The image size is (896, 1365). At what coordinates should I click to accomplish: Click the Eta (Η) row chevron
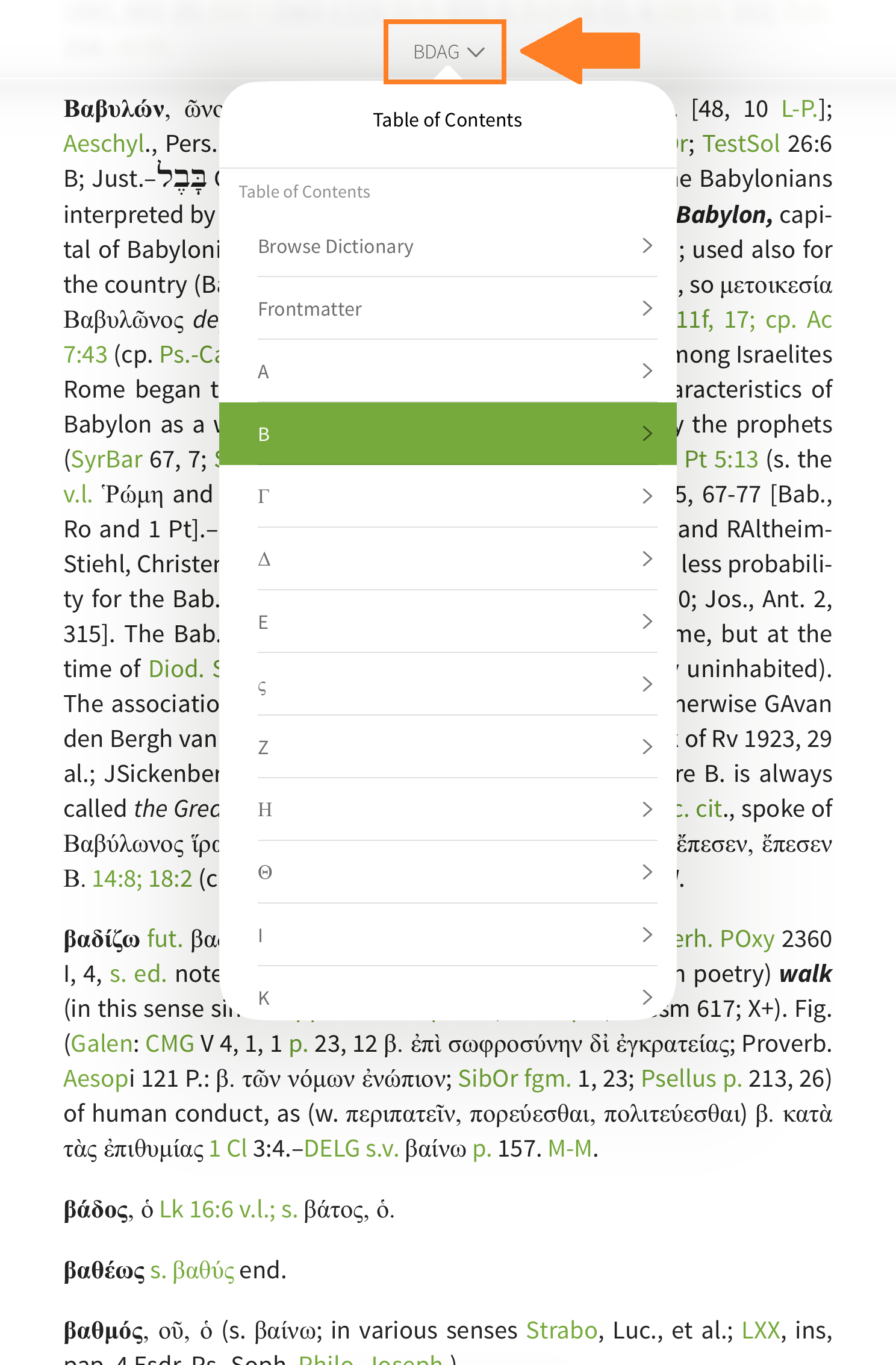[647, 810]
